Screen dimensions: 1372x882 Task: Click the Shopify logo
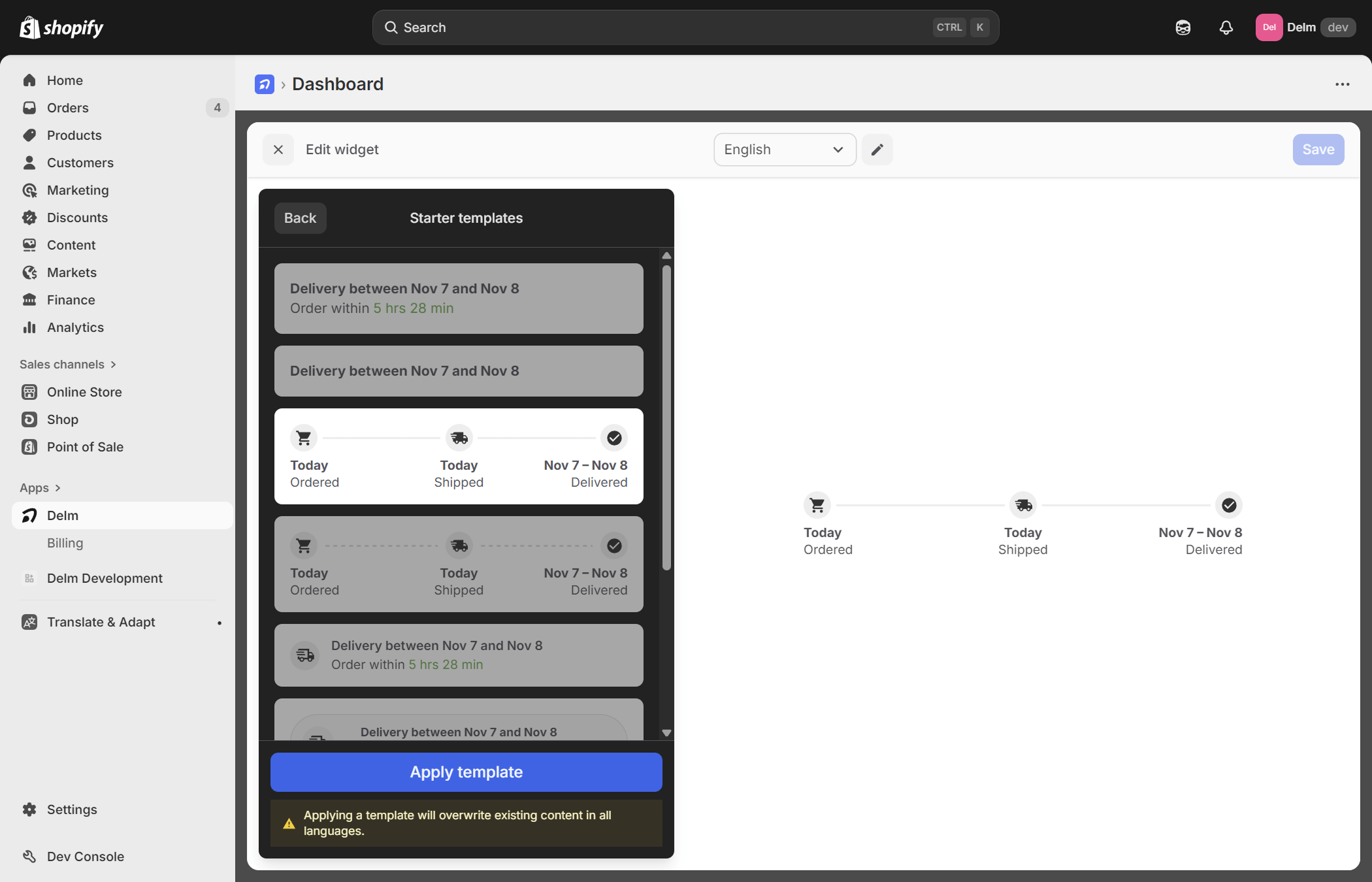62,27
